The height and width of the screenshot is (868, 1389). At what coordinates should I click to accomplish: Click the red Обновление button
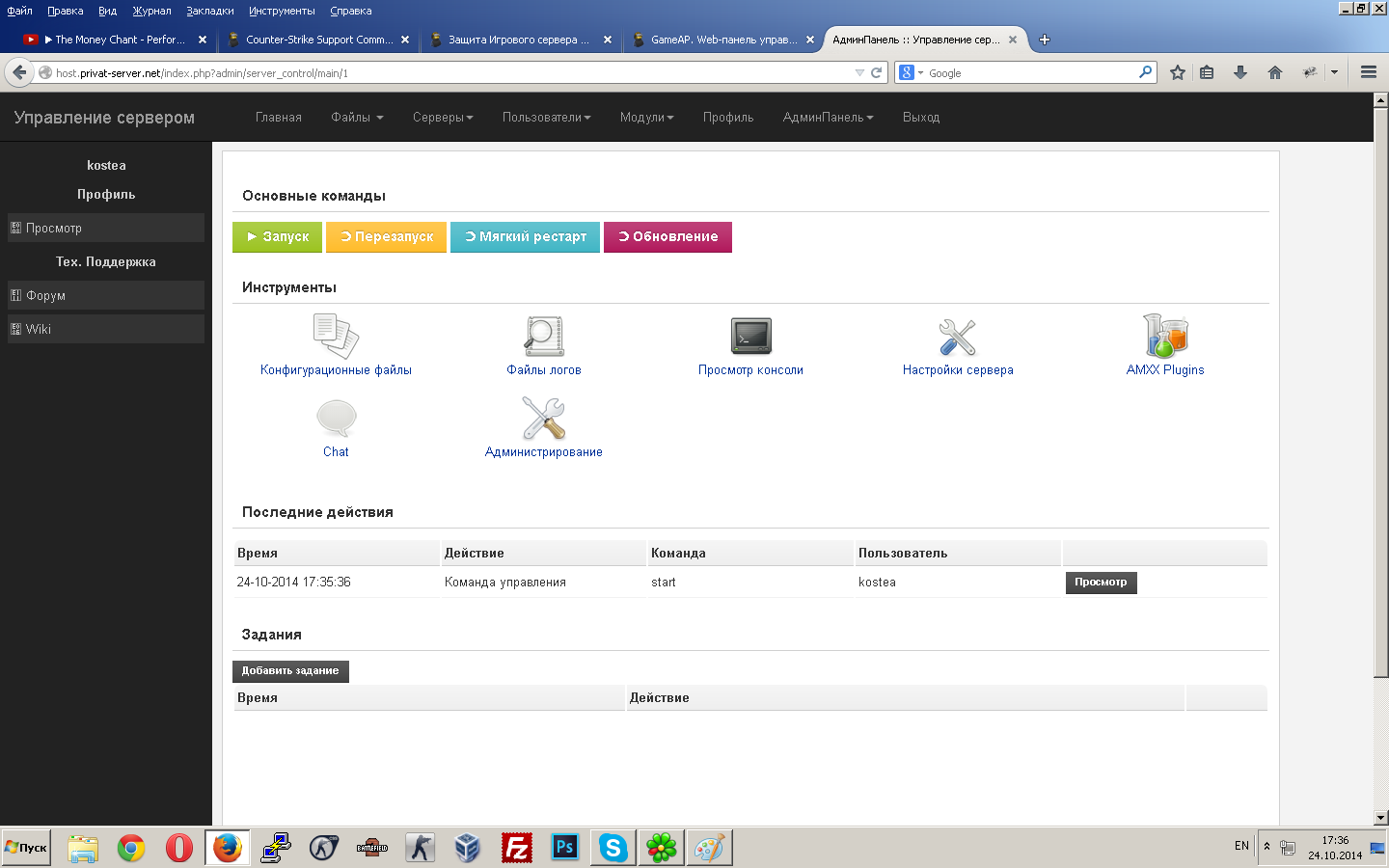coord(668,237)
